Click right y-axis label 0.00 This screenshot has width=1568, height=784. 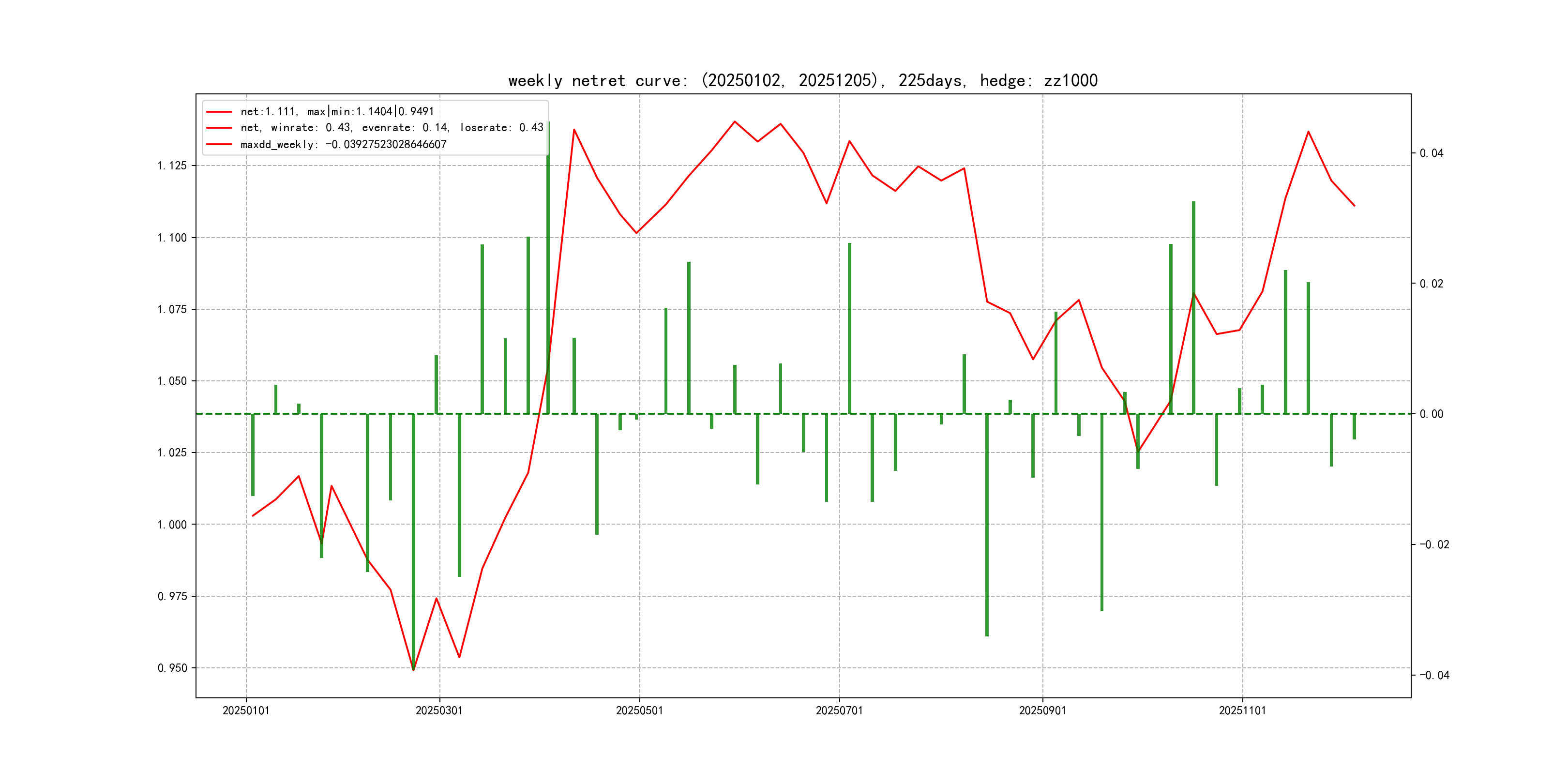(1431, 414)
